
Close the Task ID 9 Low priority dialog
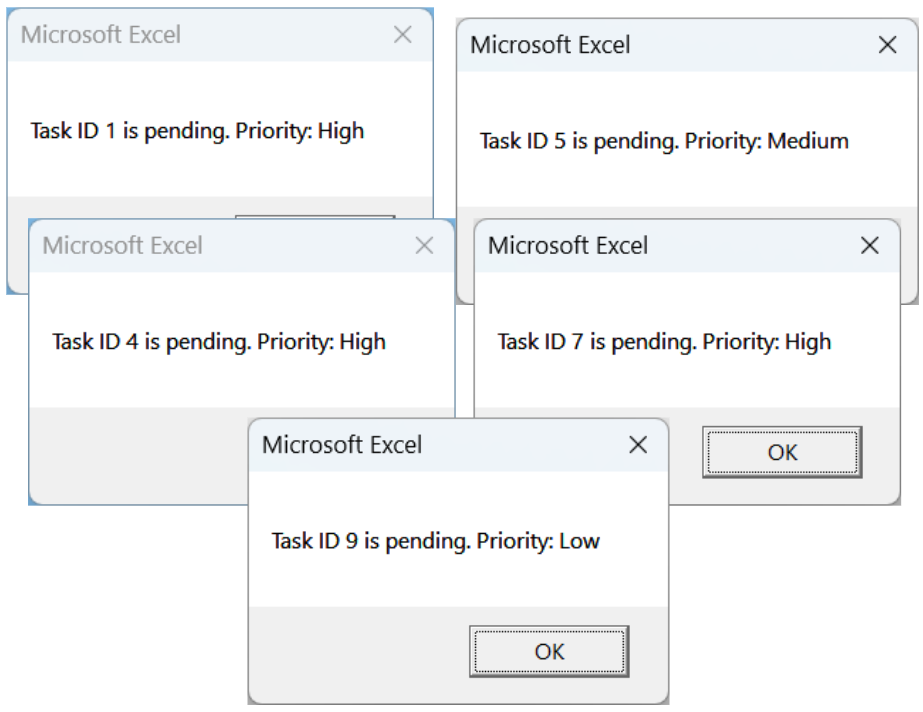[x=637, y=445]
